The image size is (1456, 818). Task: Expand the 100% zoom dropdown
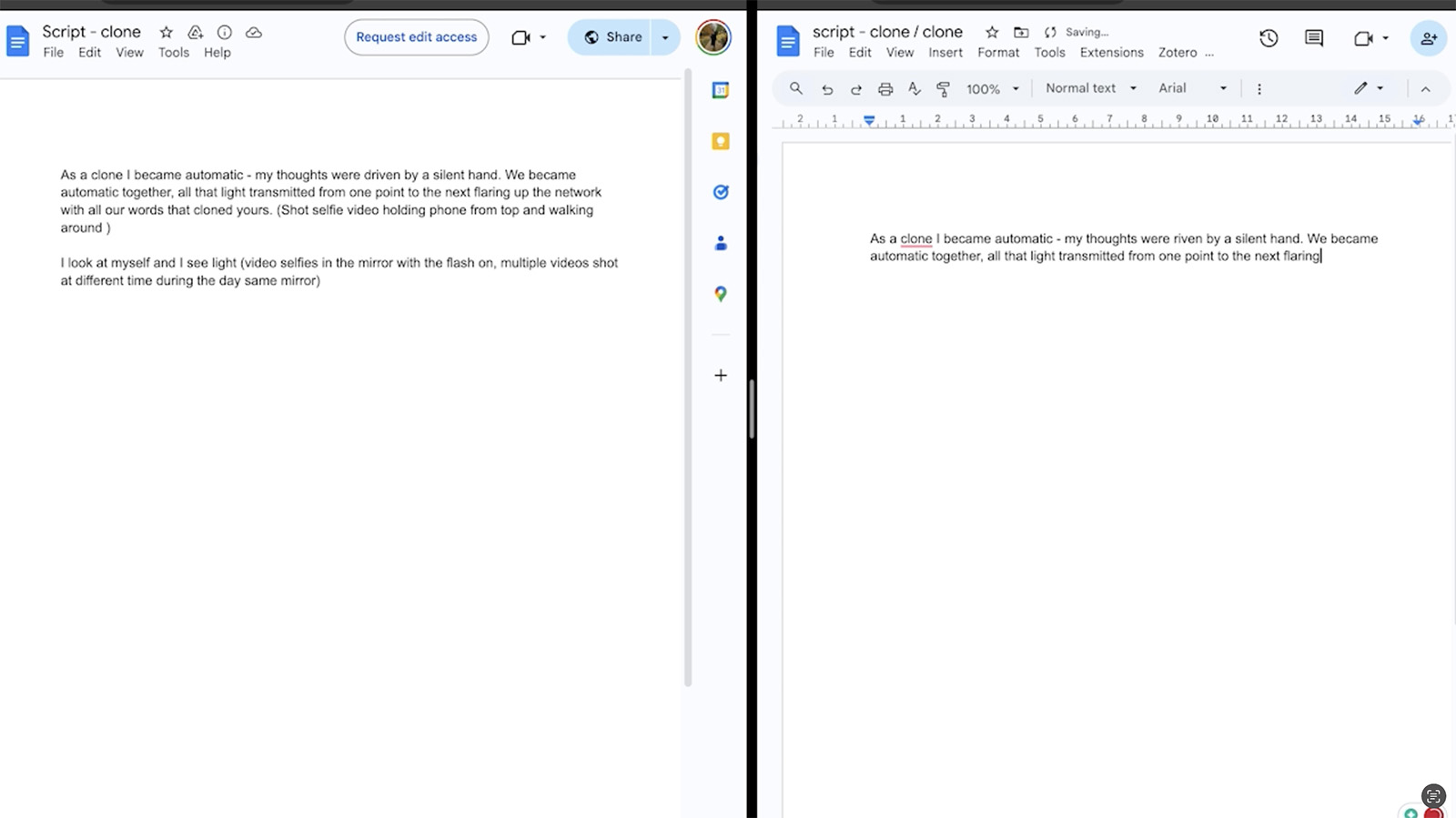(992, 89)
